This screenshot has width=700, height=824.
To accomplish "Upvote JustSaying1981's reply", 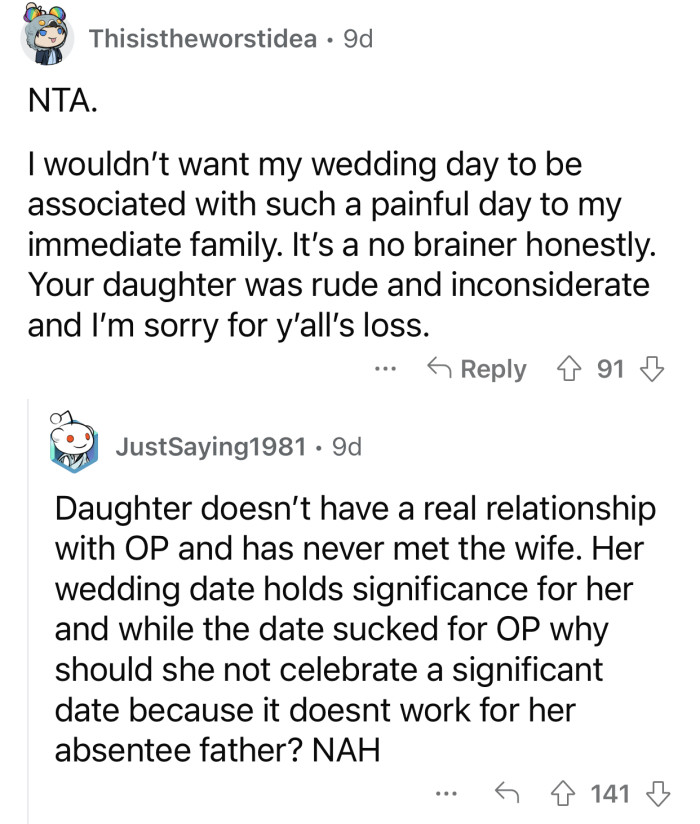I will coord(562,790).
